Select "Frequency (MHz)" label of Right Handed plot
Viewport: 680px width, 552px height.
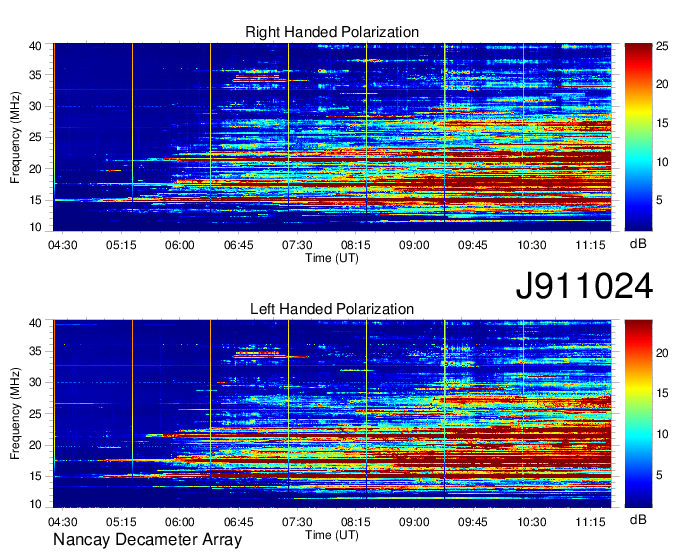15,137
